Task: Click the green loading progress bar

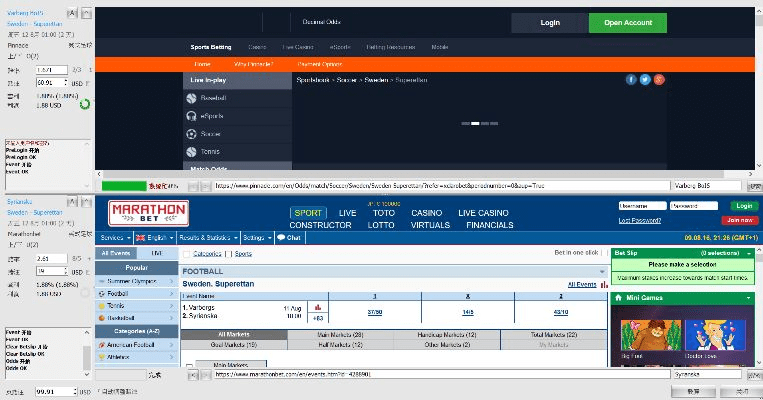Action: tap(123, 185)
